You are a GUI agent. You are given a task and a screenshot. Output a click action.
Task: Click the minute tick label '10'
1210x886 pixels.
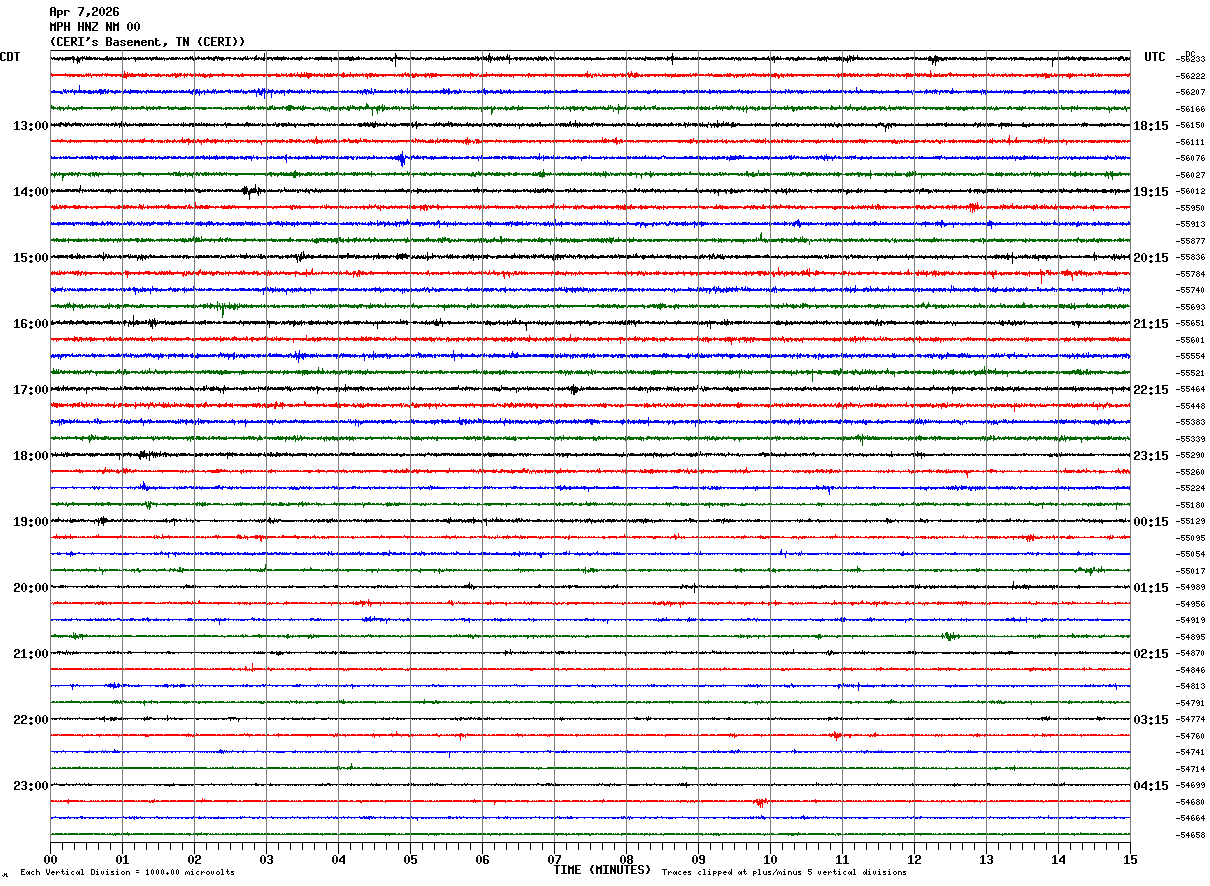click(x=770, y=860)
